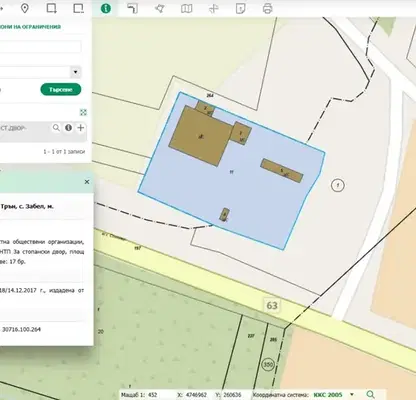
Task: Zoom to the search result with magnifier
Action: (56, 128)
